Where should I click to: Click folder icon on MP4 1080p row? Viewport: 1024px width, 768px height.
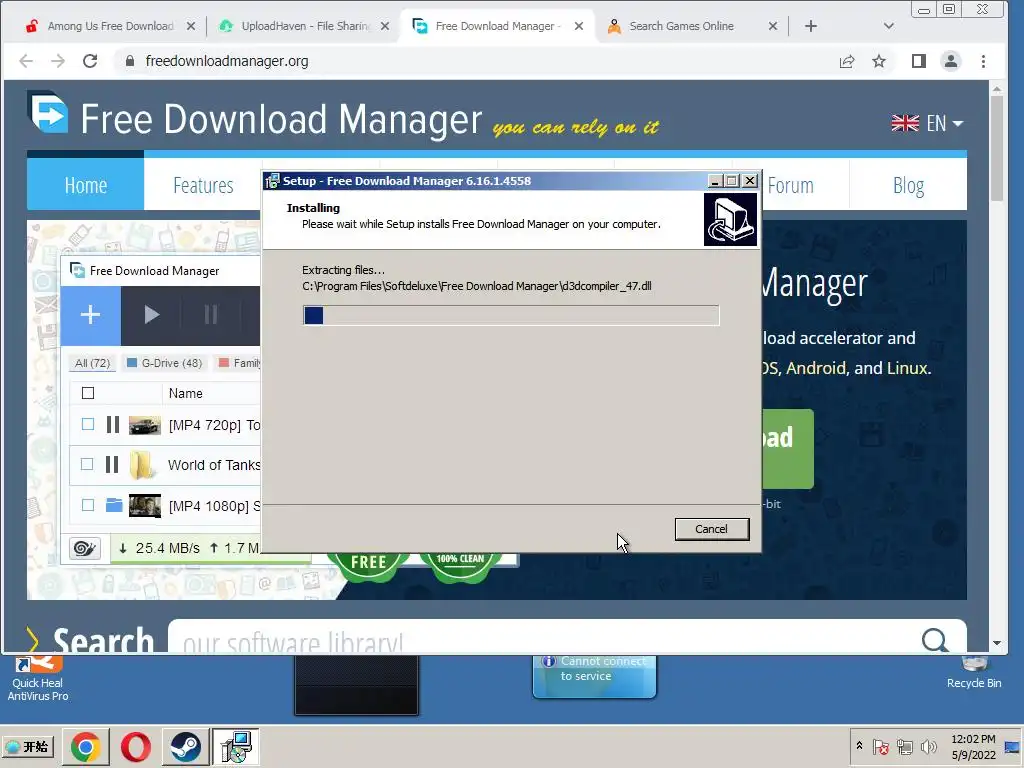(114, 505)
